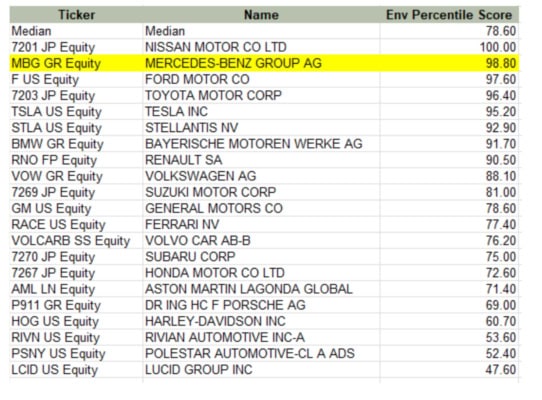
Task: Select the BAYERISCHE MOTOREN WERKE AG cell
Action: tap(261, 144)
